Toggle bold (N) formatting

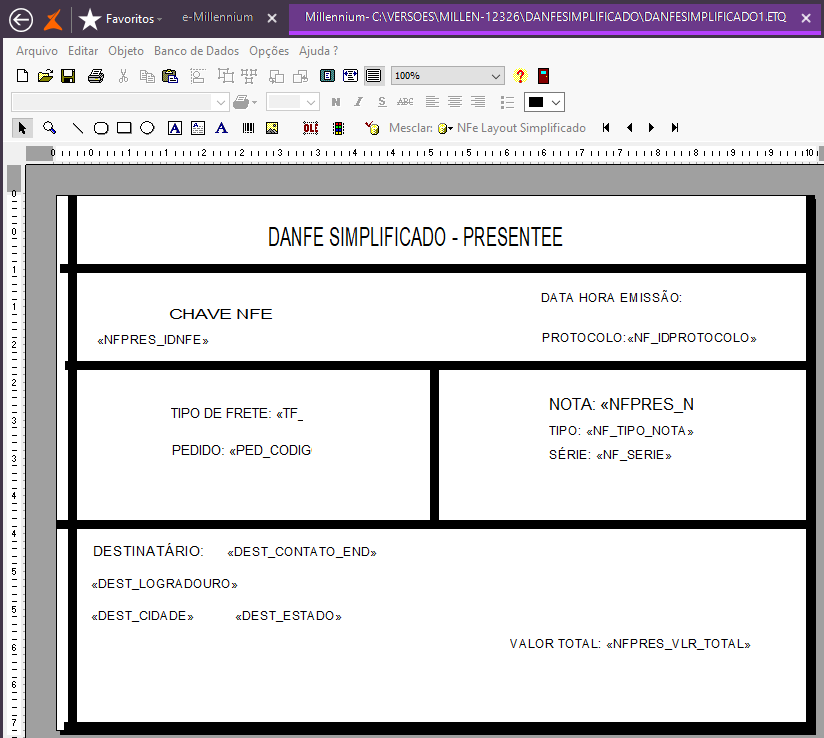[336, 102]
